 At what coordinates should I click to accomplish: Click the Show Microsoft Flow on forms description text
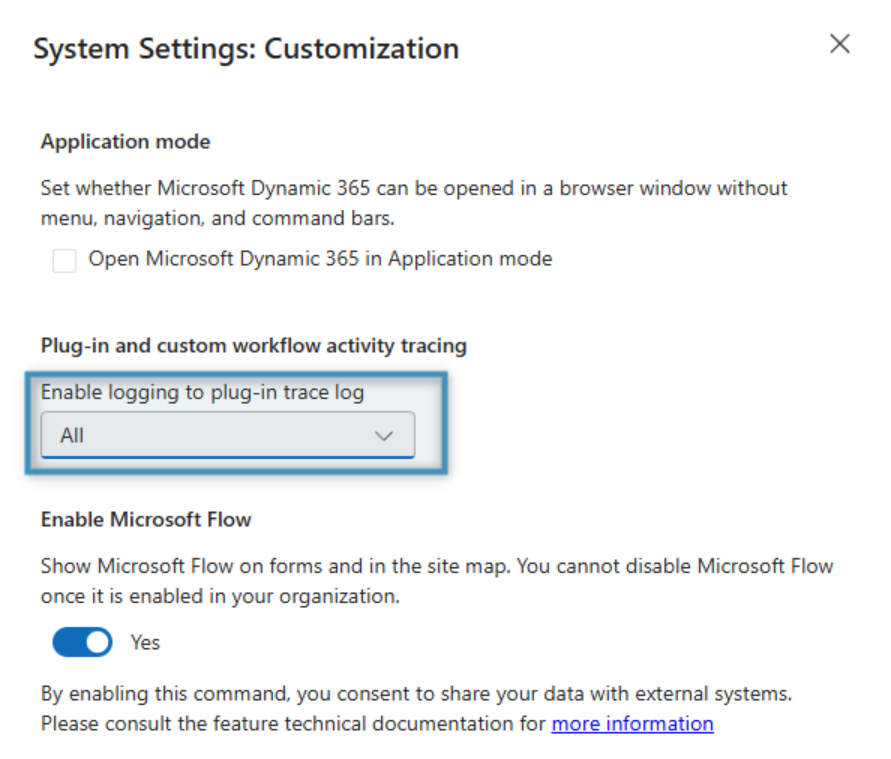point(437,581)
